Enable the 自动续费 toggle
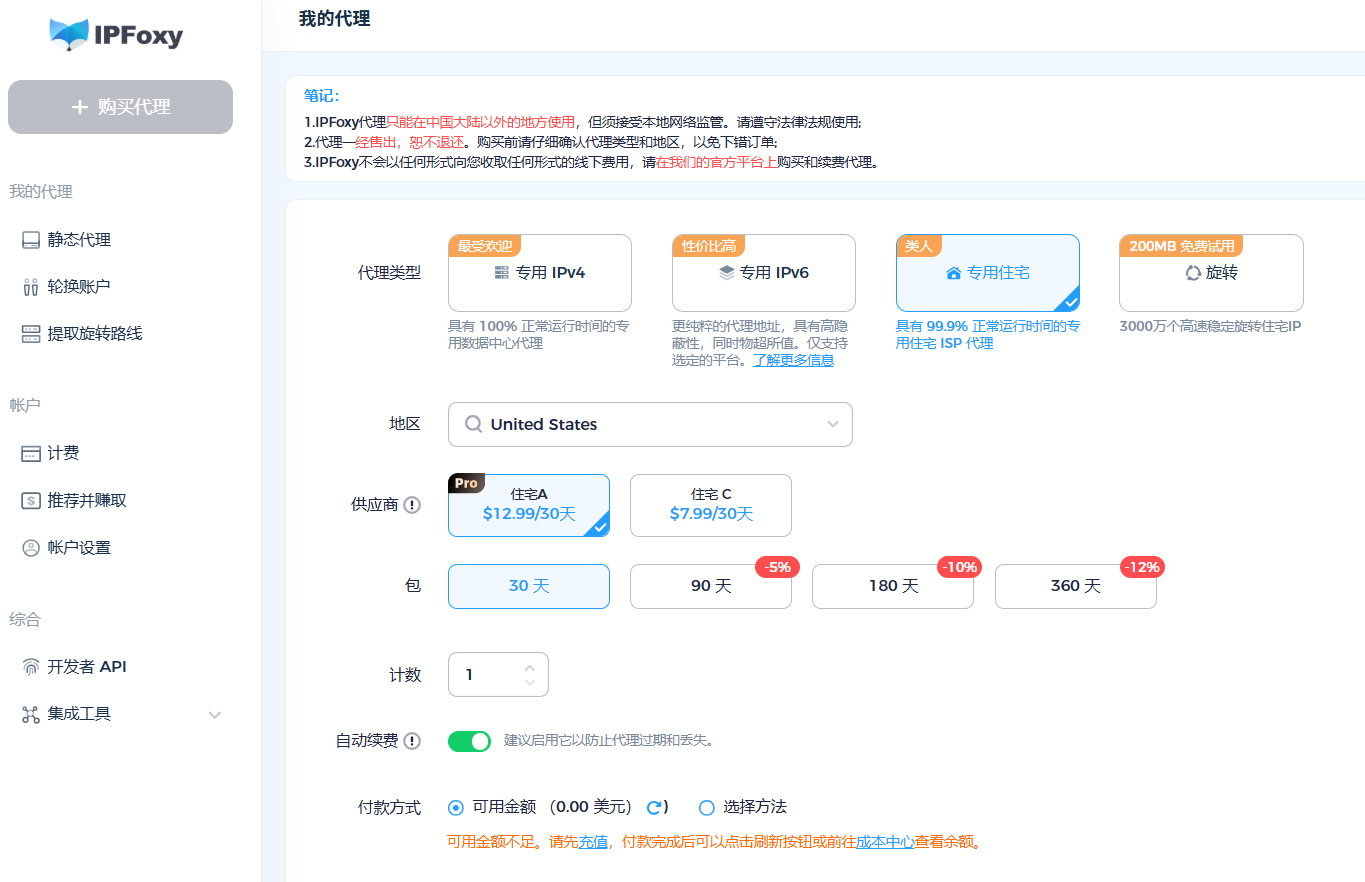Image resolution: width=1365 pixels, height=882 pixels. 469,741
